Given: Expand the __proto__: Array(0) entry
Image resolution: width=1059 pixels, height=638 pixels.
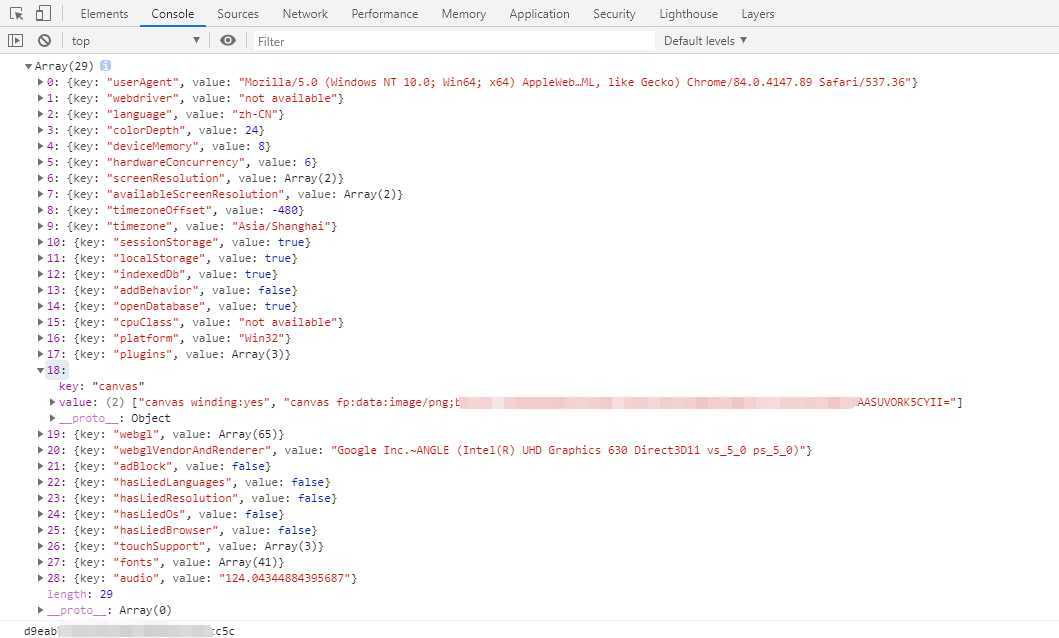Looking at the screenshot, I should [41, 610].
